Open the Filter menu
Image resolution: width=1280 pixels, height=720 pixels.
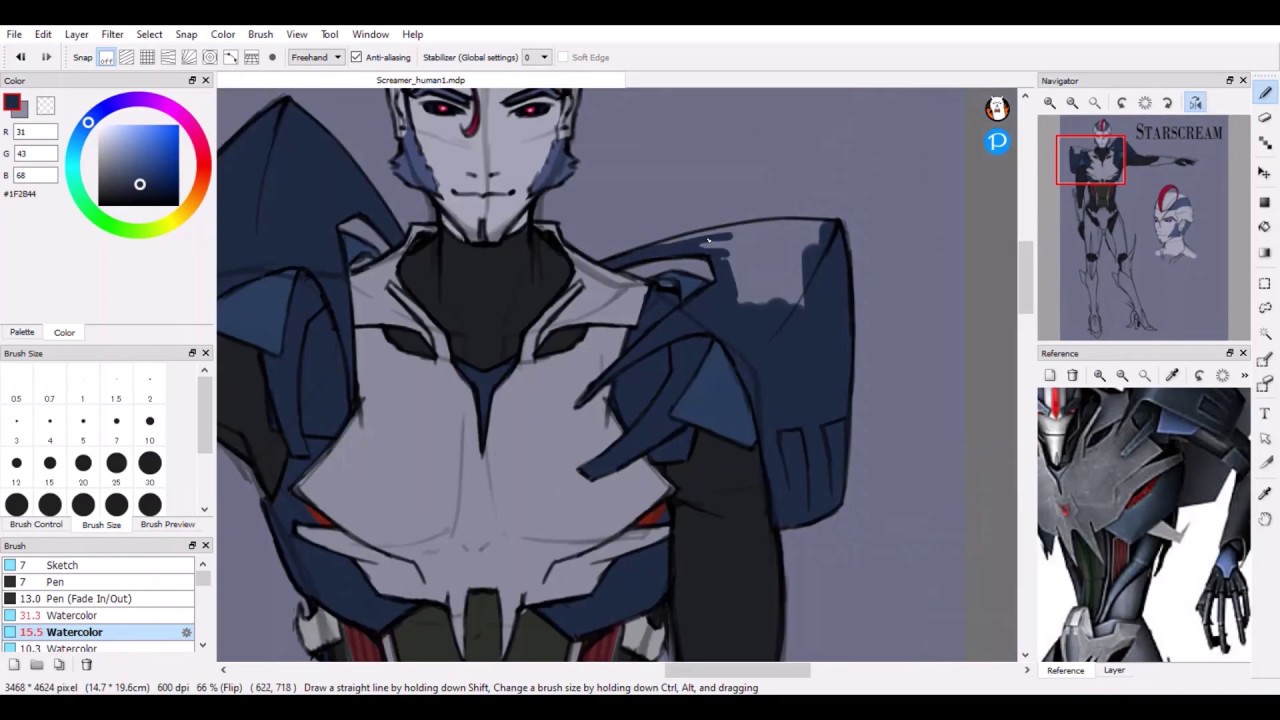tap(112, 34)
